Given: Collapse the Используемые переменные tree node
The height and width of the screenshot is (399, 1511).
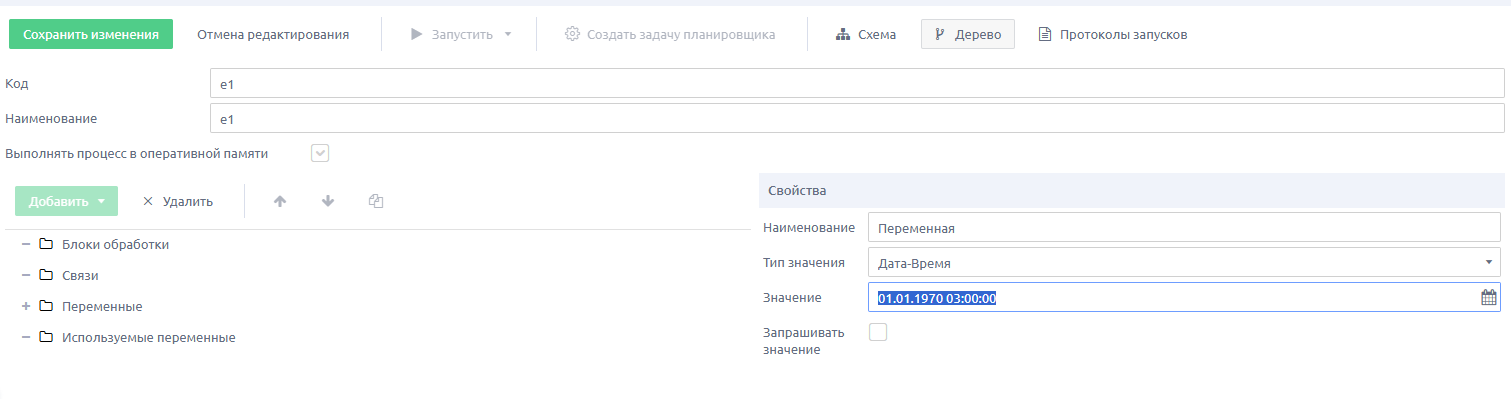Looking at the screenshot, I should (25, 337).
